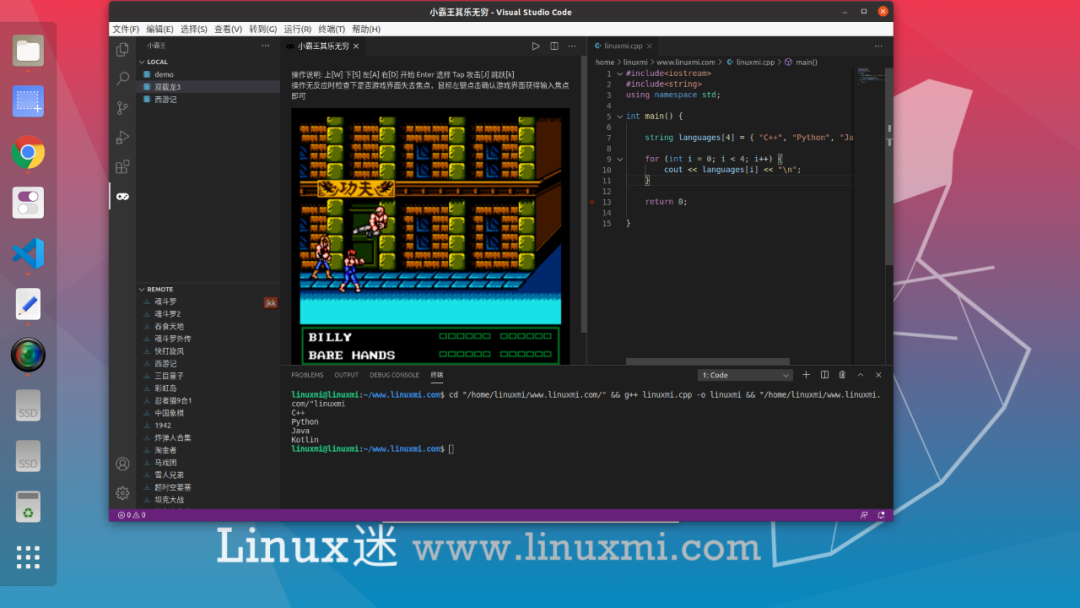Close the linuxmi.cpp tab
This screenshot has height=608, width=1080.
(649, 46)
